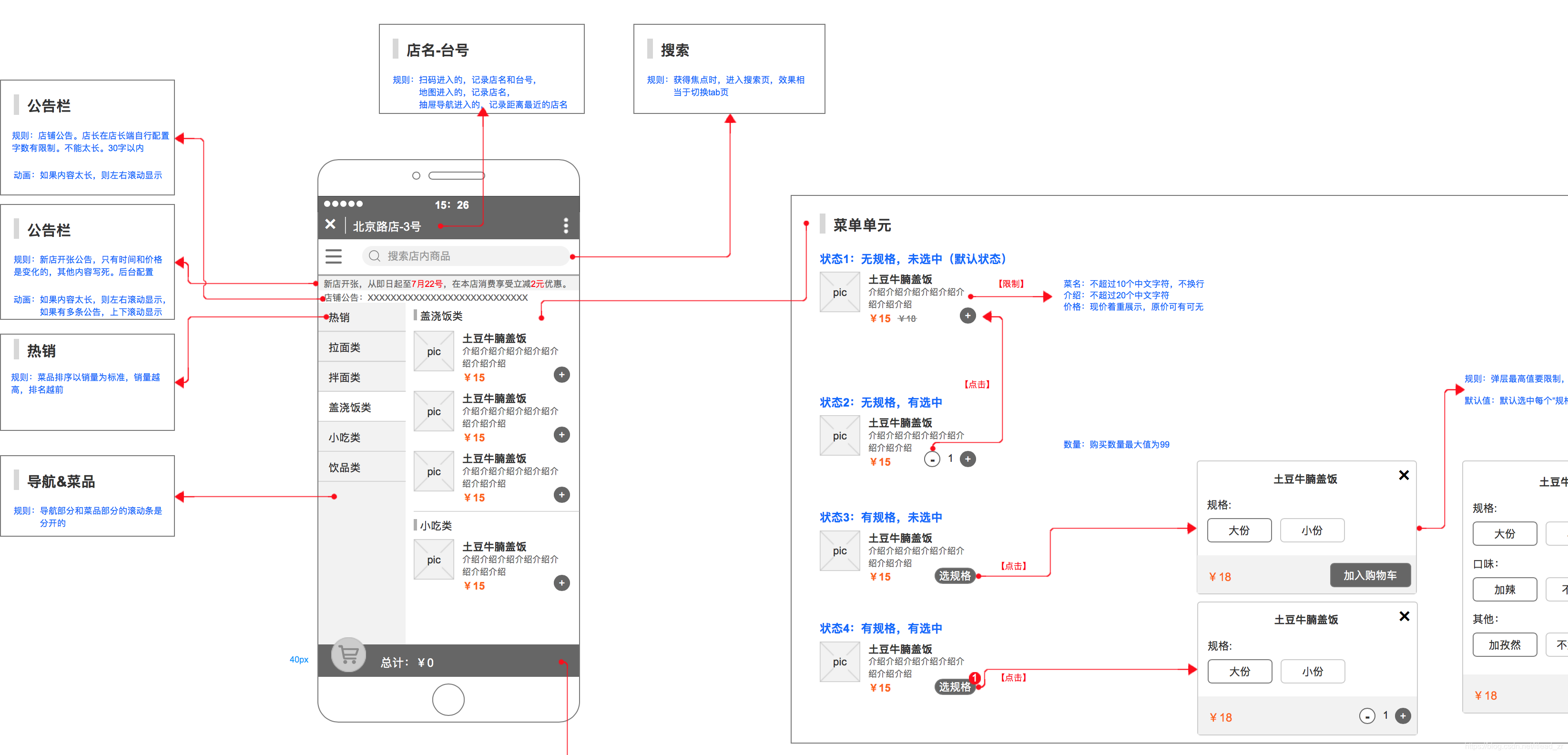Screen dimensions: 1568x755
Task: Click the search field for store products
Action: coord(466,256)
